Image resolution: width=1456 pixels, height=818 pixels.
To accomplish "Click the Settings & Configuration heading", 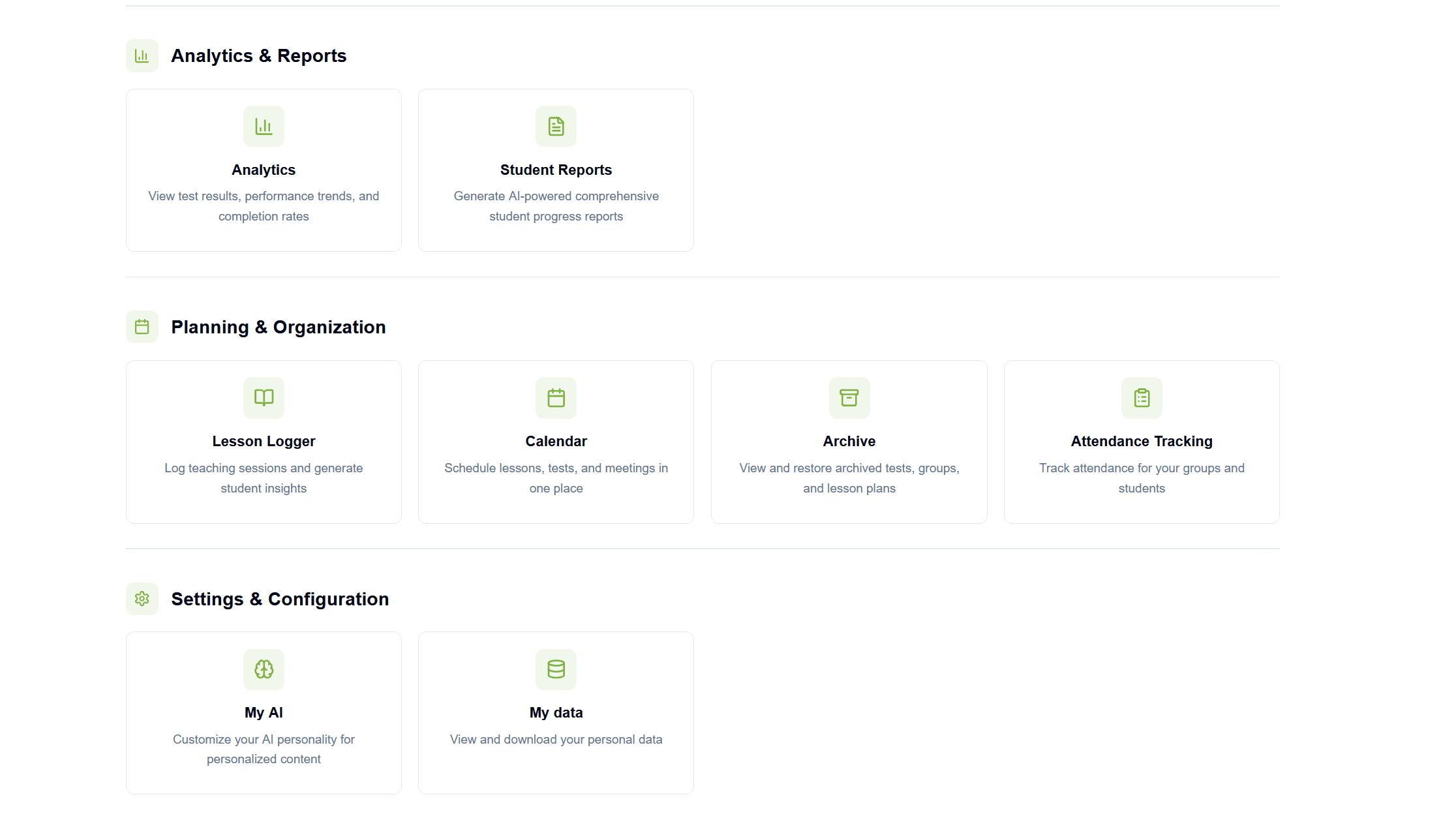I will click(x=280, y=599).
